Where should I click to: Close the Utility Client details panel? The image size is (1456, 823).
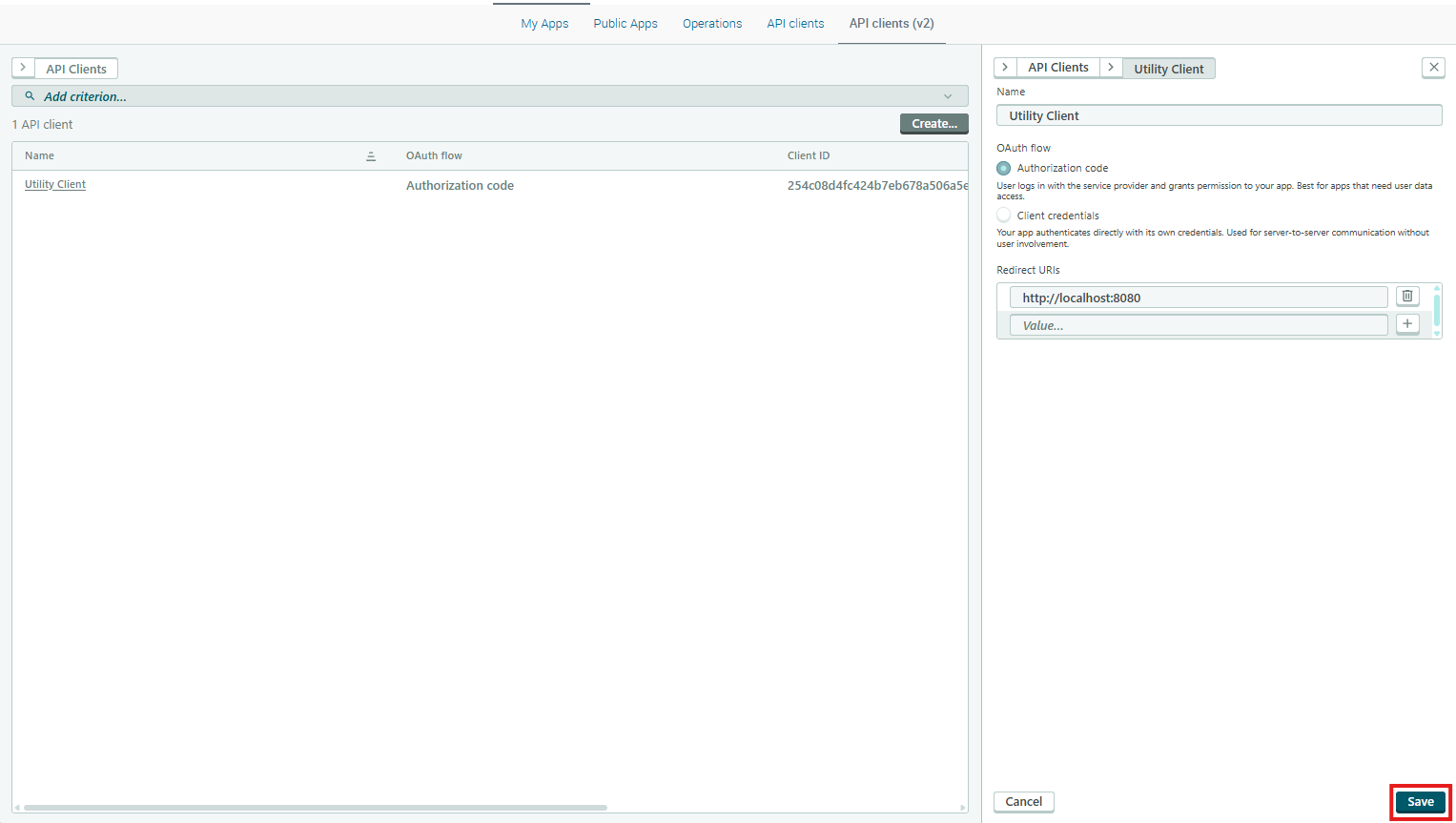coord(1433,68)
